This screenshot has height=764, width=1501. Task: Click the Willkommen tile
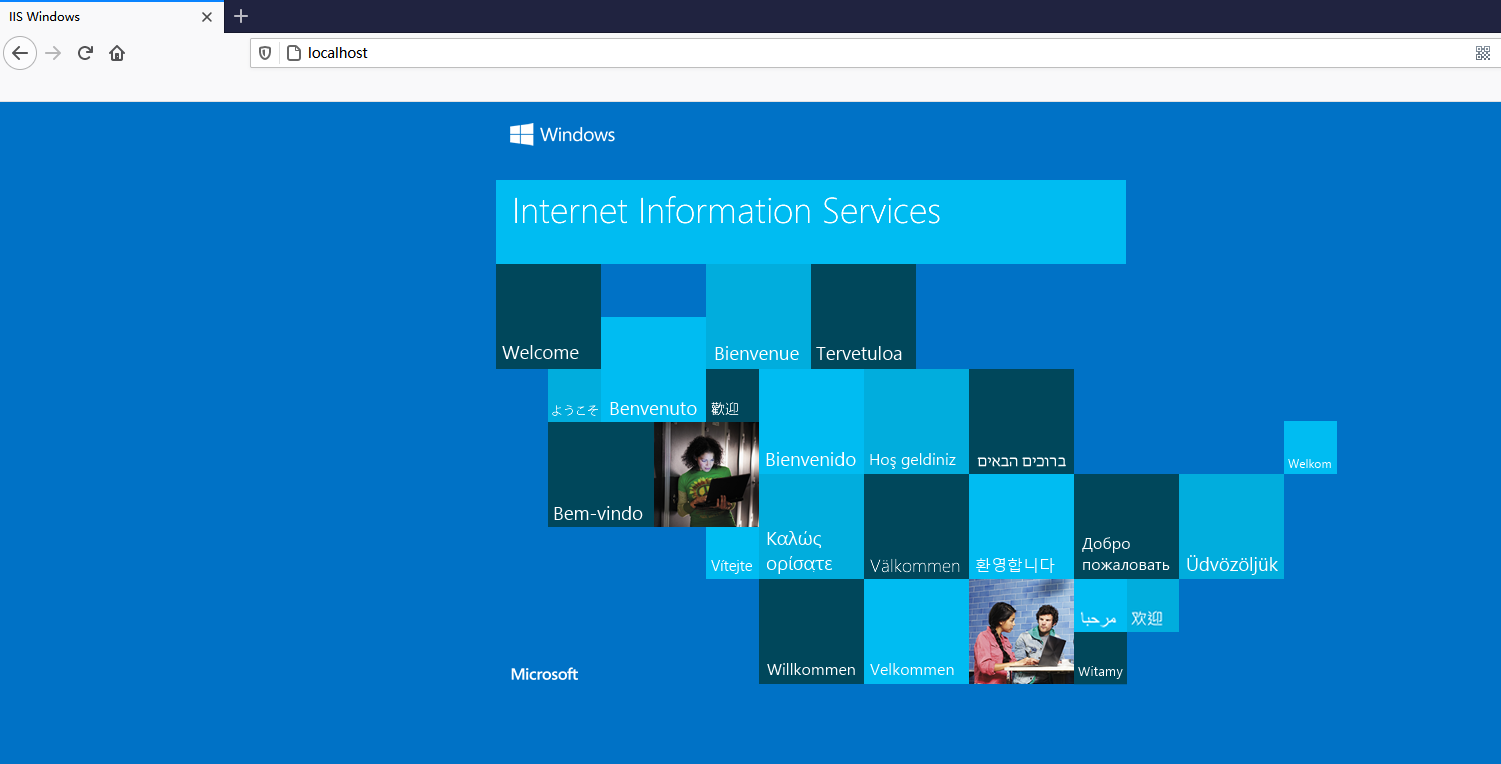click(x=811, y=631)
